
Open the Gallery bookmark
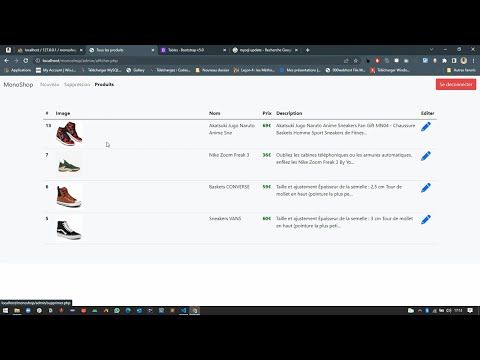point(135,70)
